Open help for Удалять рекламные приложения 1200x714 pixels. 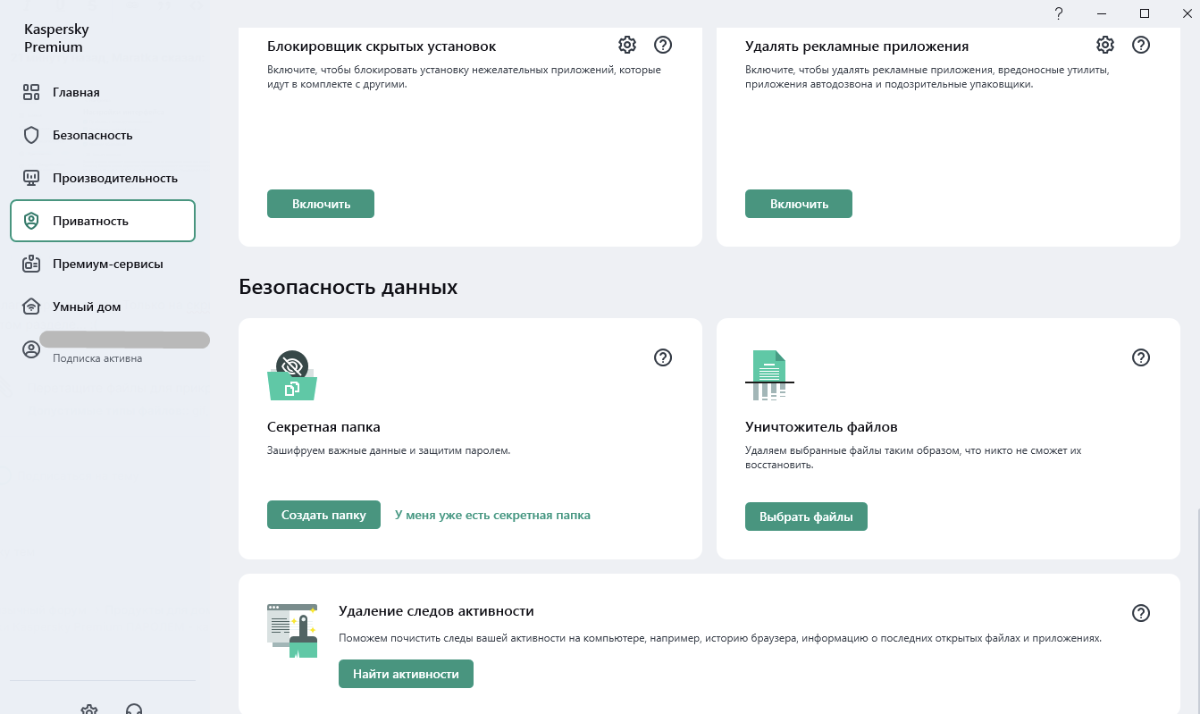(1141, 45)
